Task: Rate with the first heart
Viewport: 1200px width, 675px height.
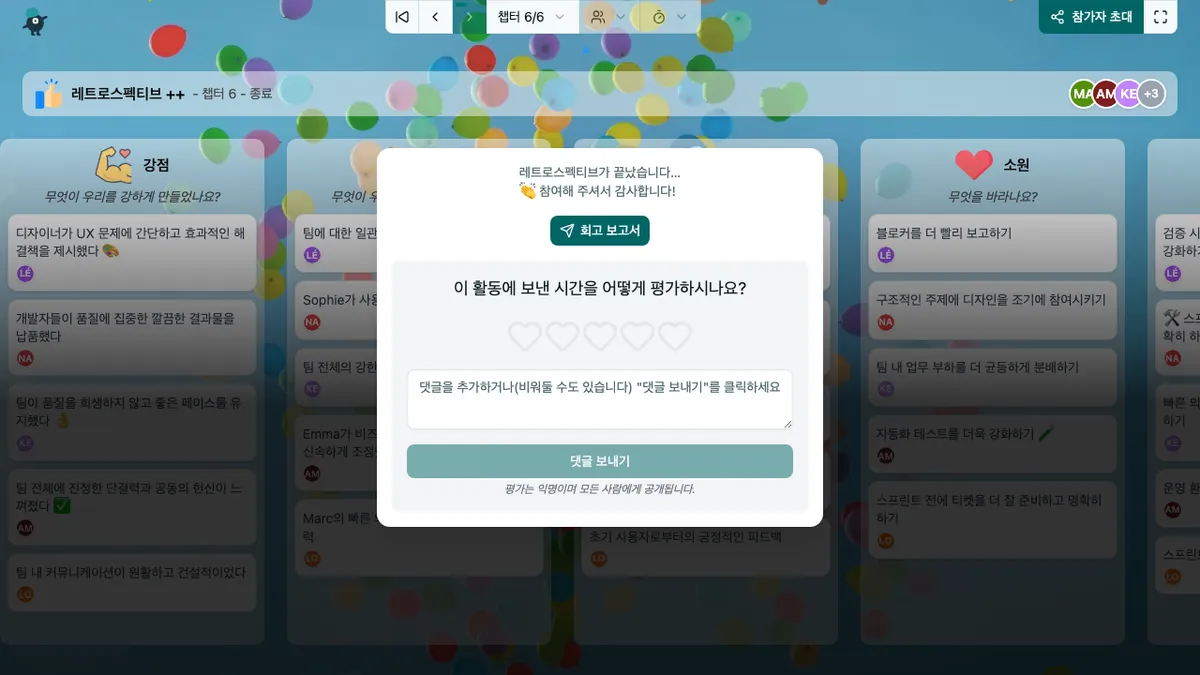Action: 525,336
